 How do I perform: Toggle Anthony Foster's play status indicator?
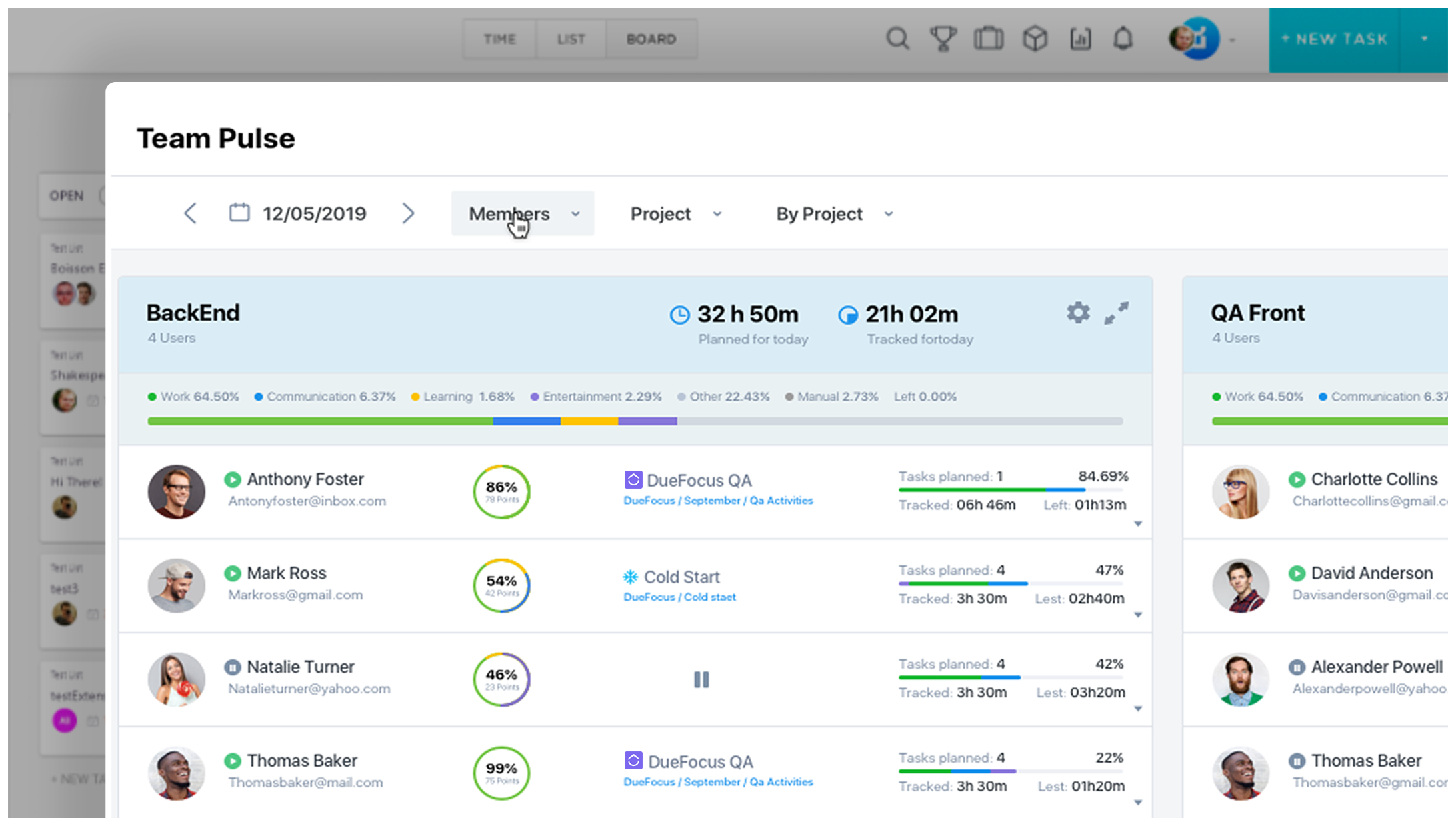[x=233, y=479]
